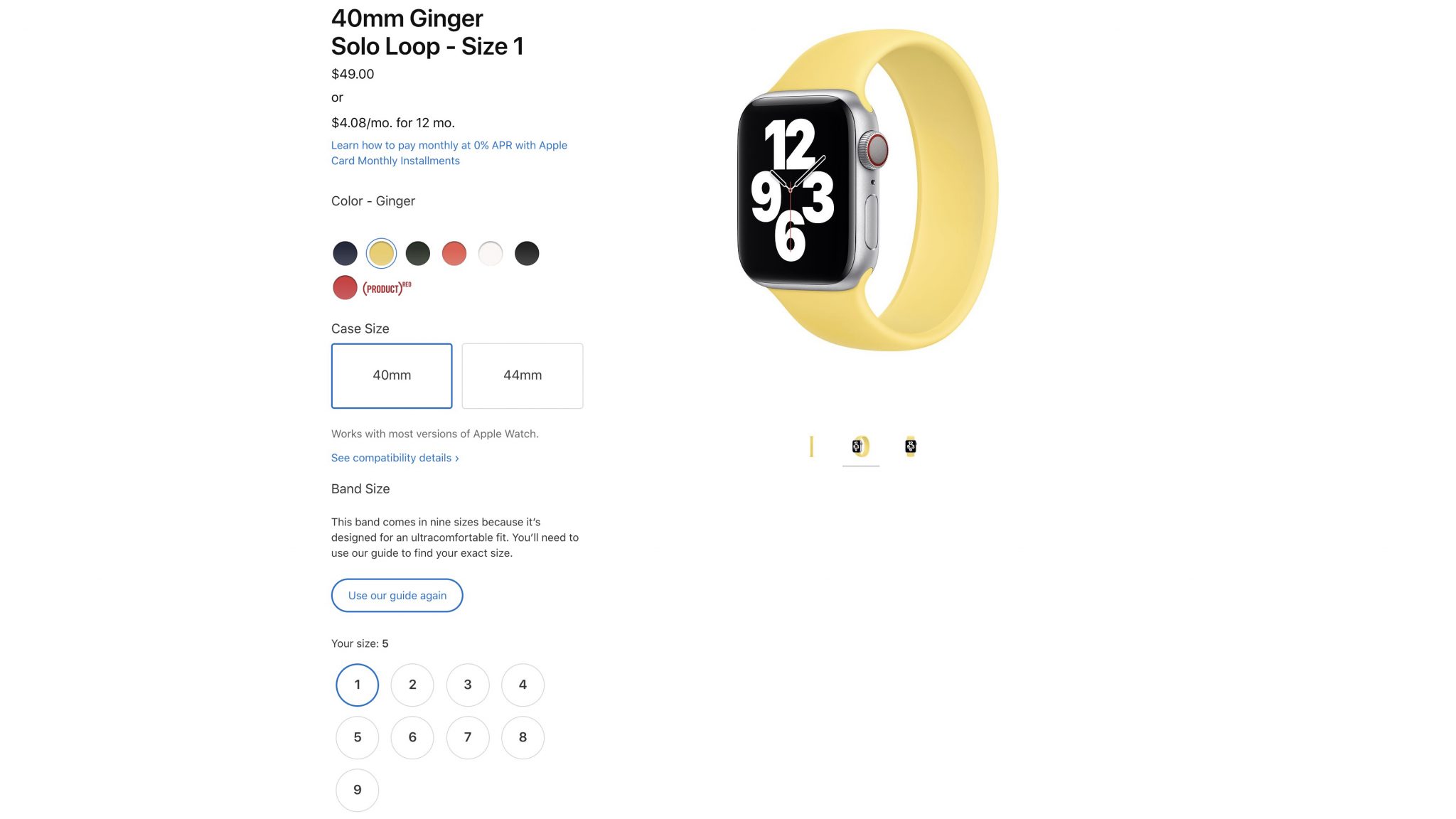1456x819 pixels.
Task: Pick the PRODUCT RED color swatch
Action: 345,287
